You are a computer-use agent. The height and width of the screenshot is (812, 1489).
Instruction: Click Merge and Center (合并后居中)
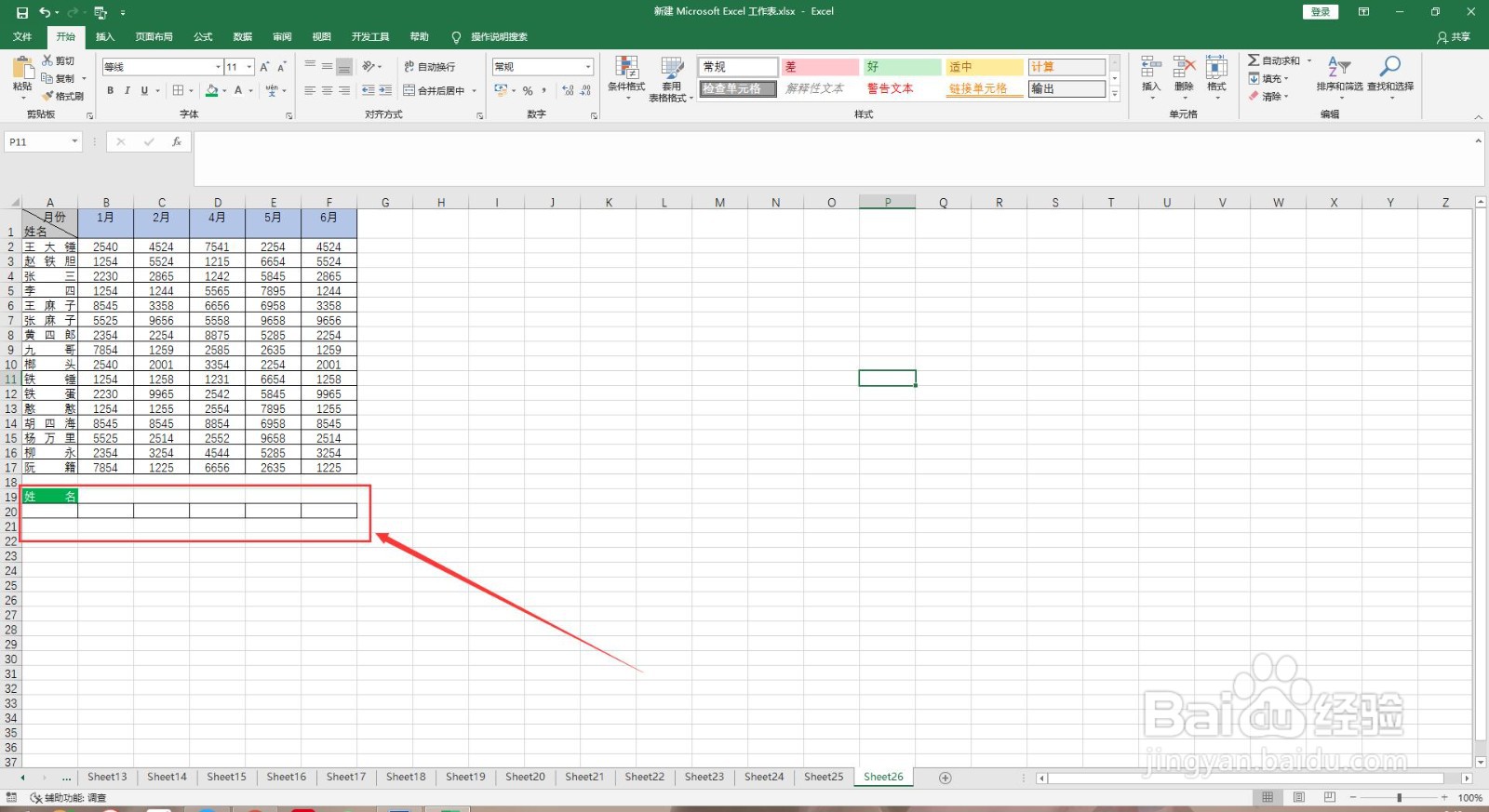tap(435, 90)
